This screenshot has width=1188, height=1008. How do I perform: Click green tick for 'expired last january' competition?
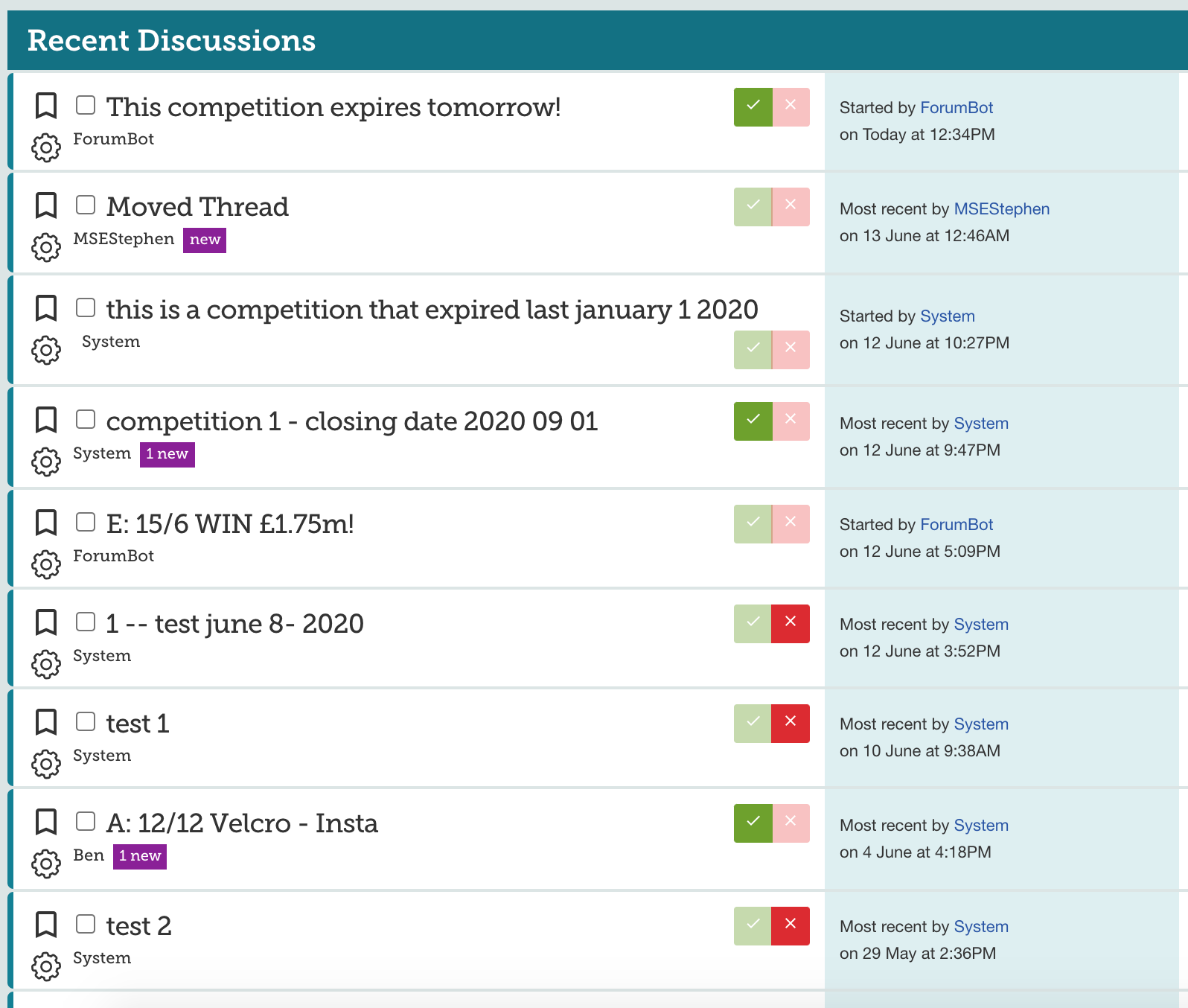pos(753,350)
